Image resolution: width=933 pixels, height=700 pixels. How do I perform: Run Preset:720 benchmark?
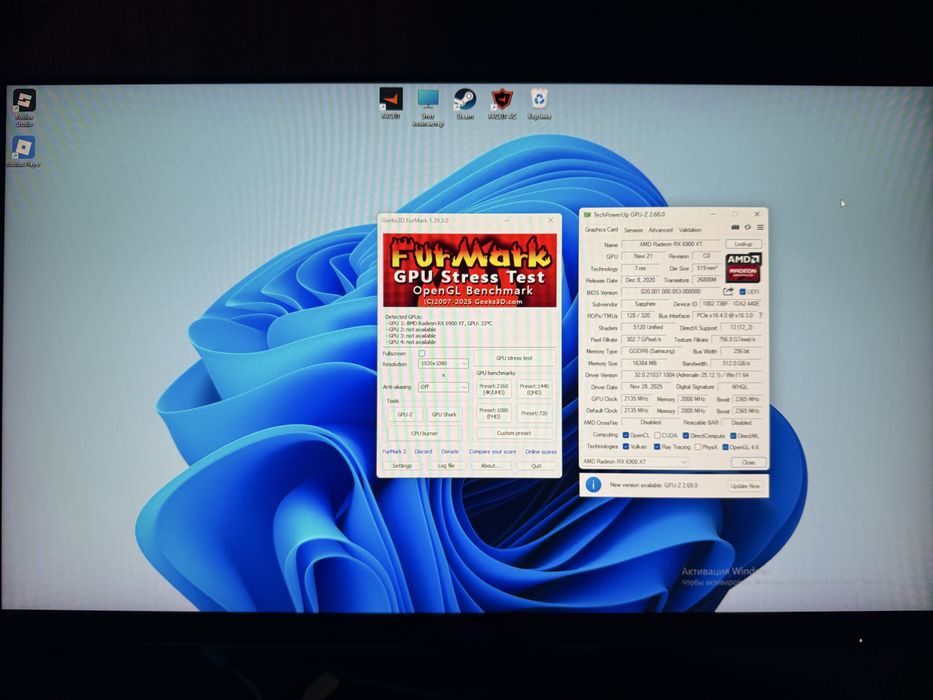(534, 413)
